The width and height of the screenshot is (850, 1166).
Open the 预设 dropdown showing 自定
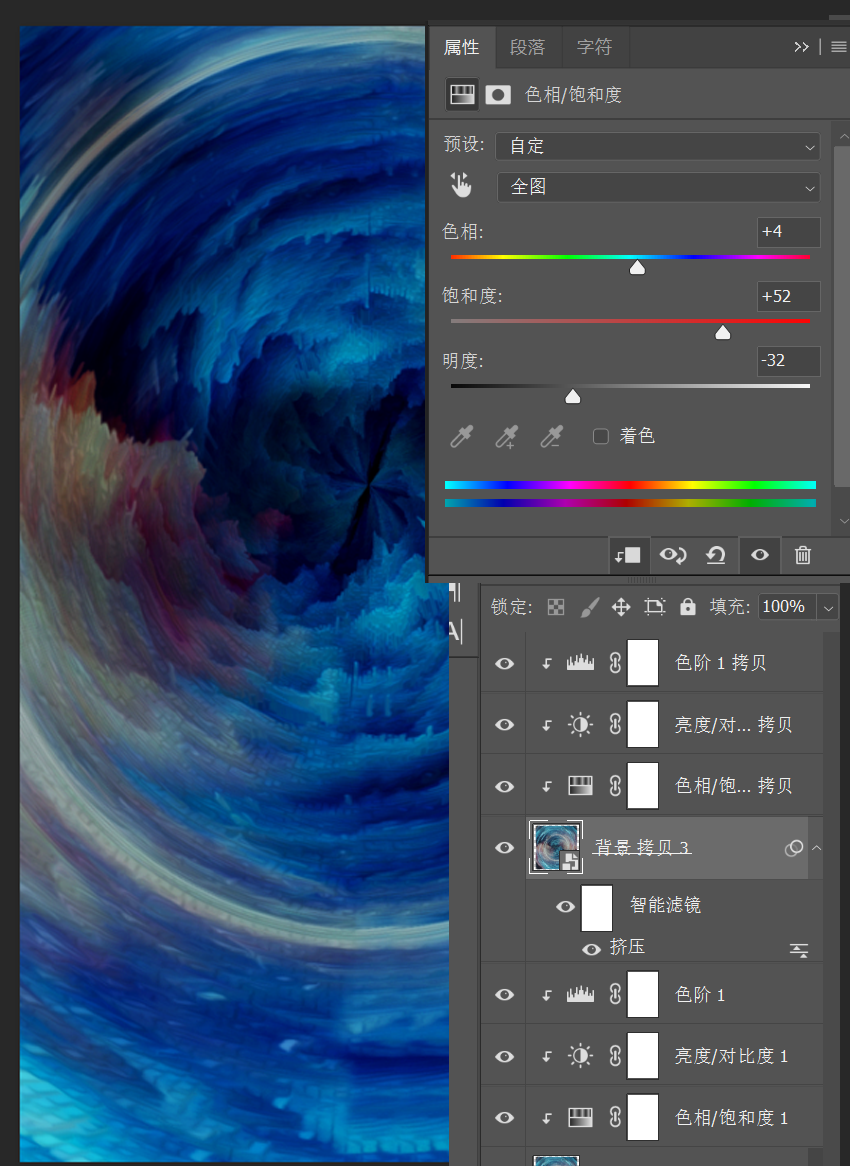pos(657,146)
